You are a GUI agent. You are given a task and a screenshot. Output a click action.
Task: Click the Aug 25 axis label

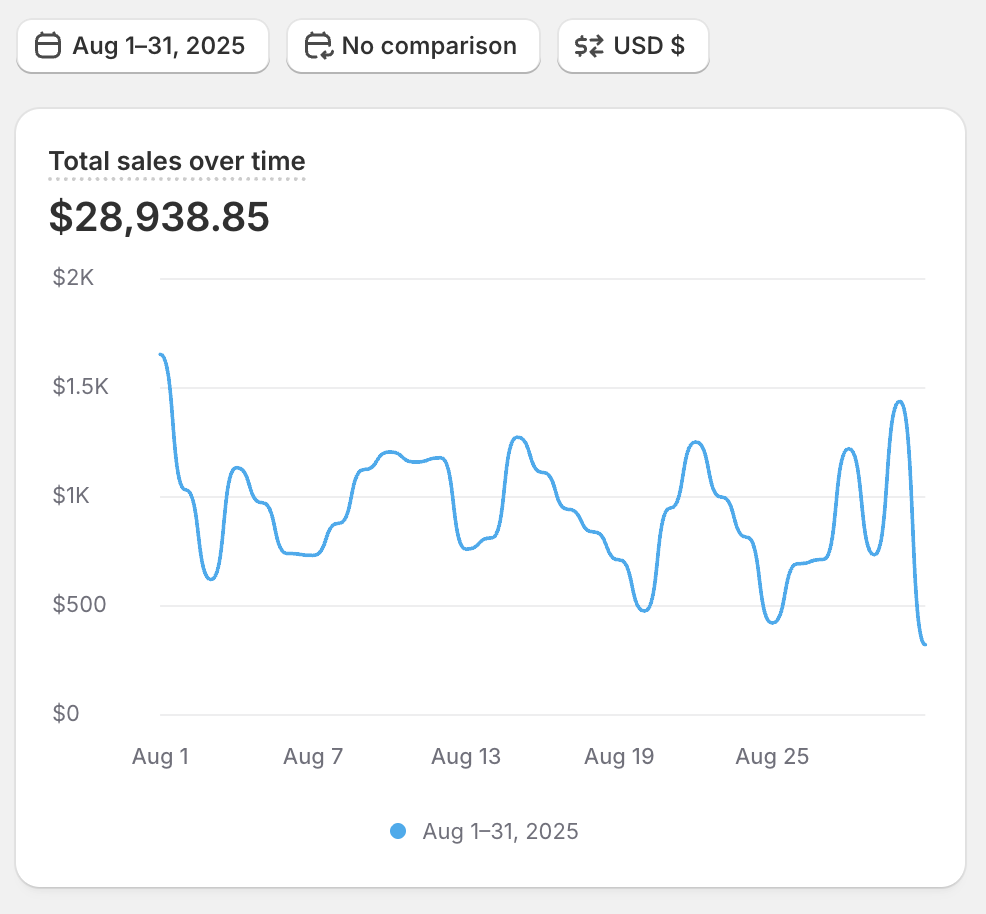tap(772, 757)
